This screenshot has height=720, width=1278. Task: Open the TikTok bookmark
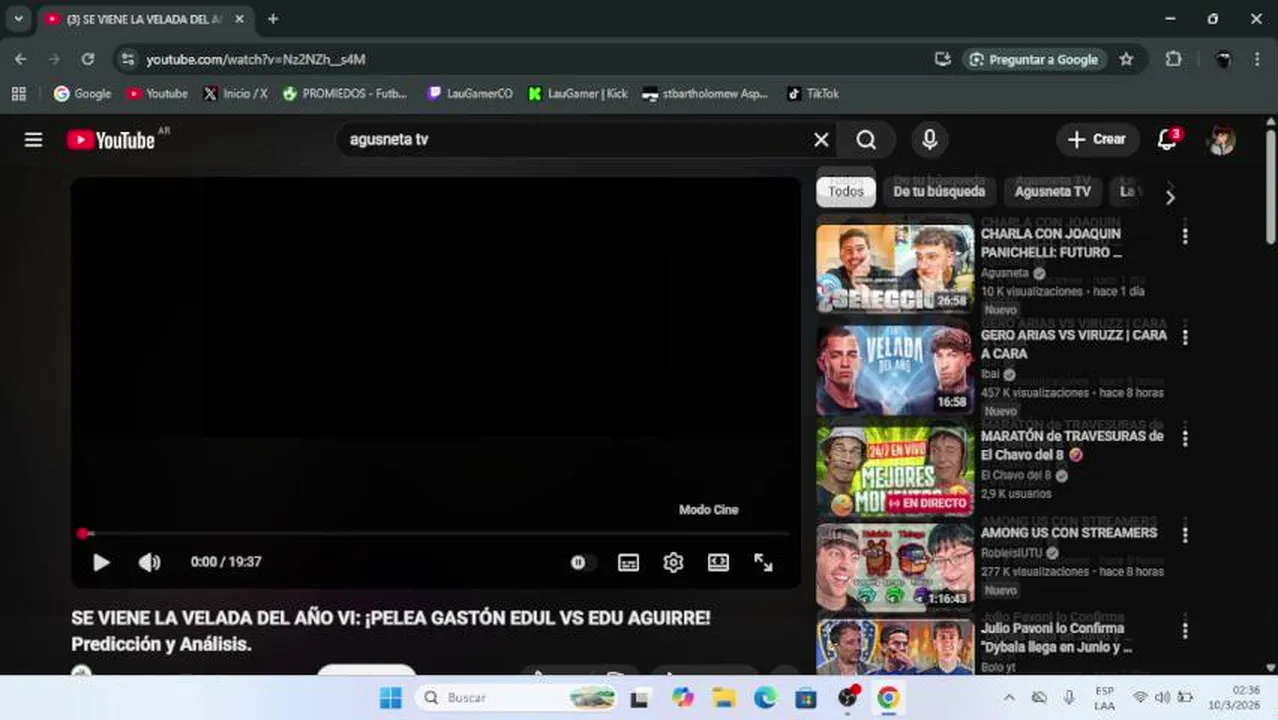tap(813, 94)
